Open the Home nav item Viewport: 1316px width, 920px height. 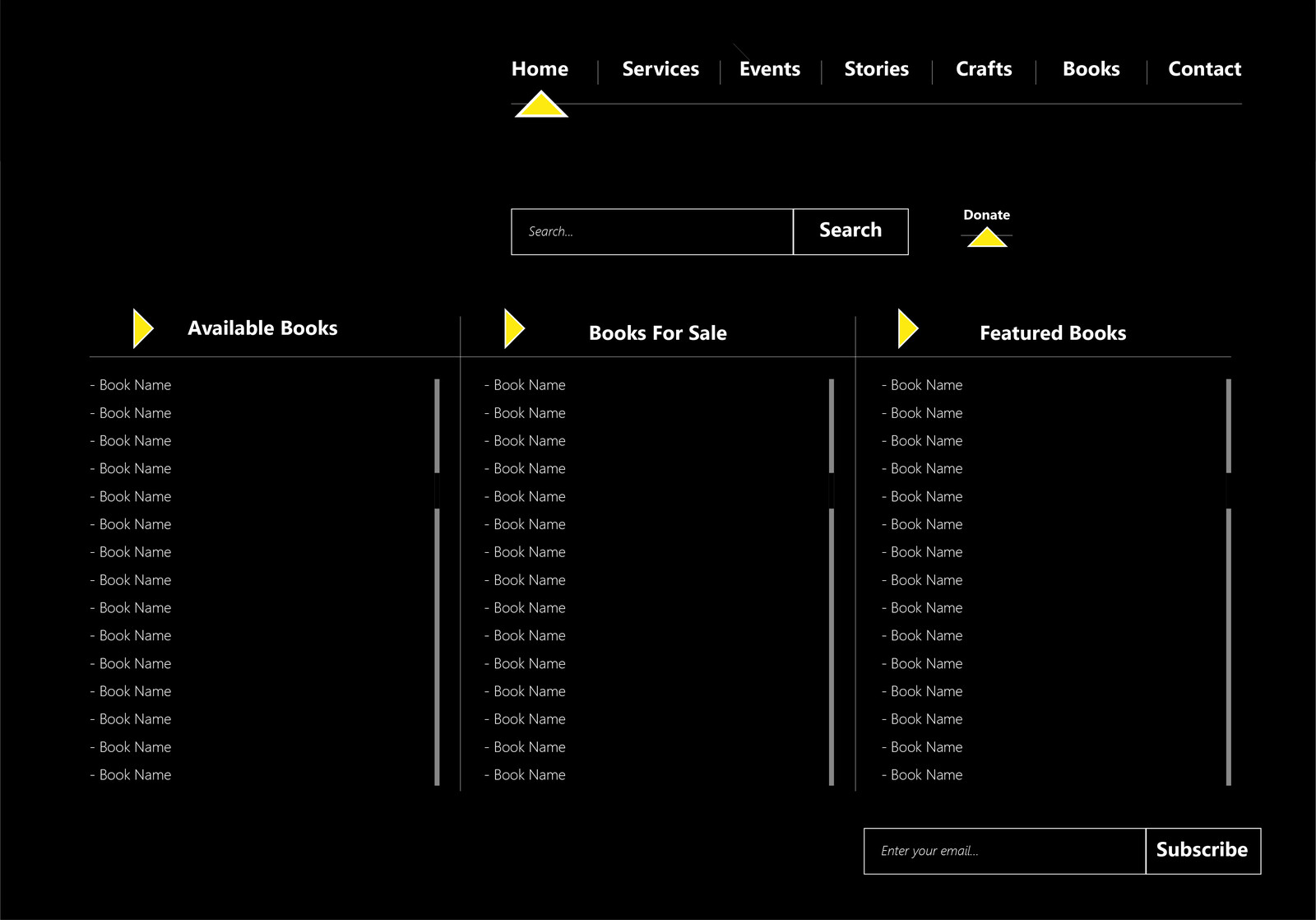[x=540, y=69]
